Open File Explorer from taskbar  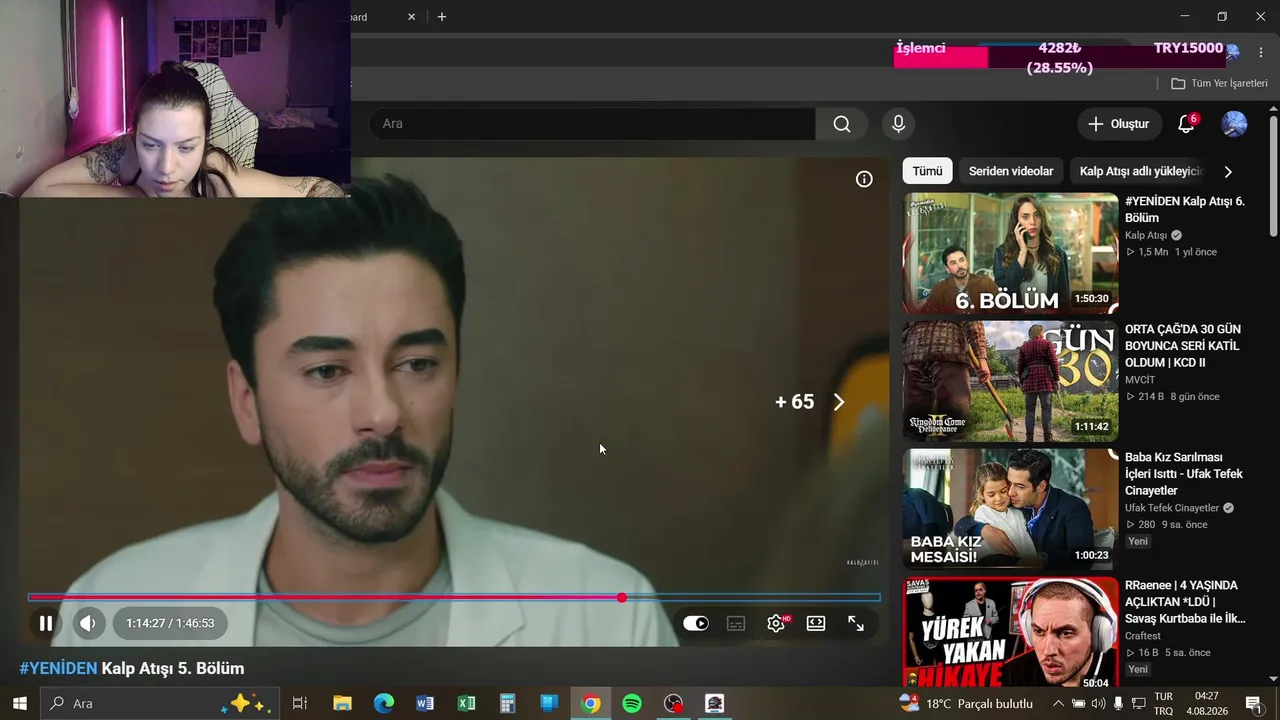[342, 703]
